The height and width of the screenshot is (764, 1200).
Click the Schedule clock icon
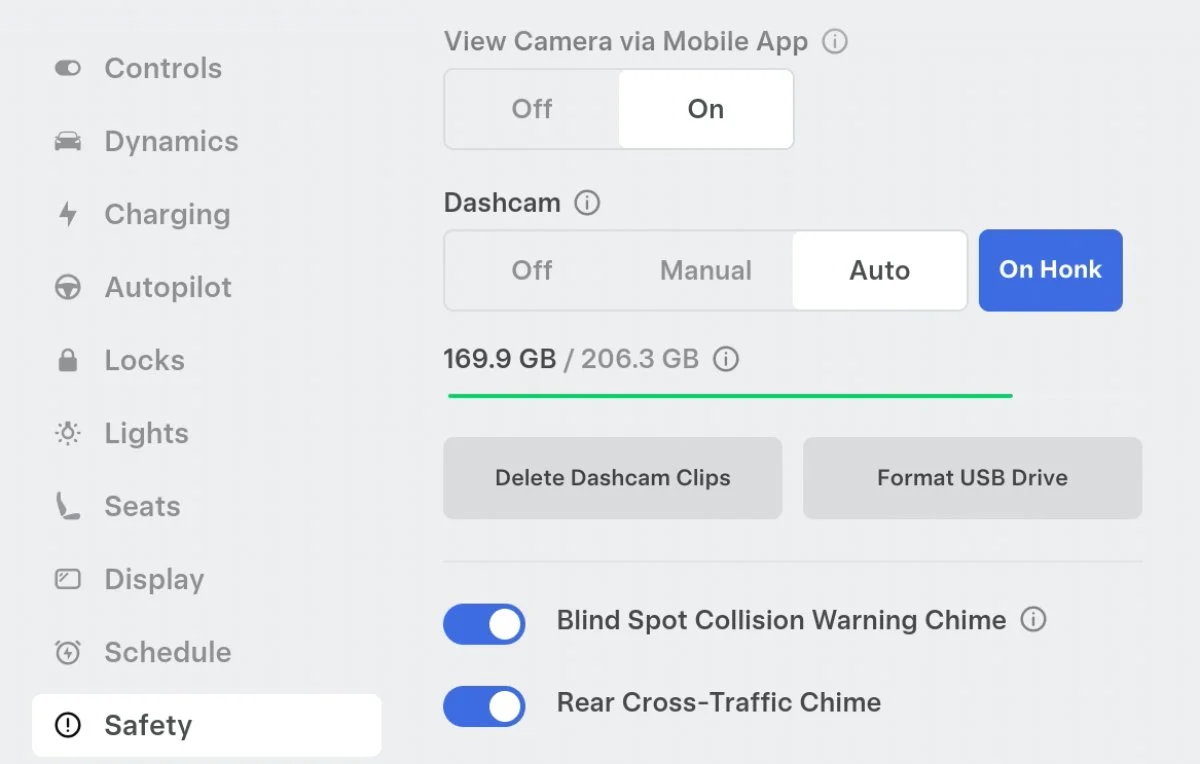(66, 652)
